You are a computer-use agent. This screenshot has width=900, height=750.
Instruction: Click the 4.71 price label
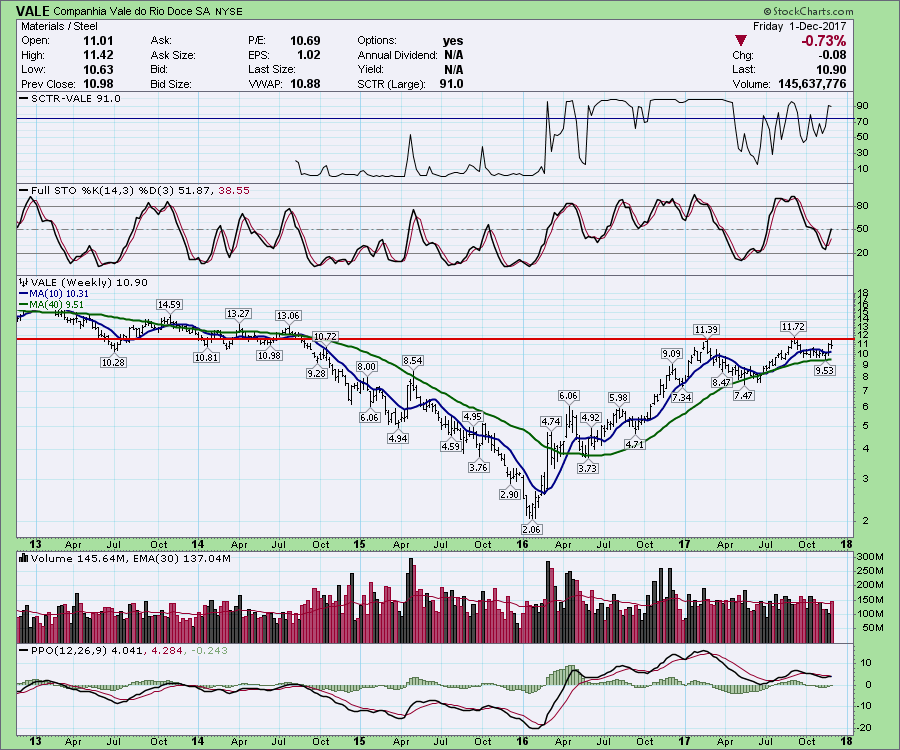634,444
